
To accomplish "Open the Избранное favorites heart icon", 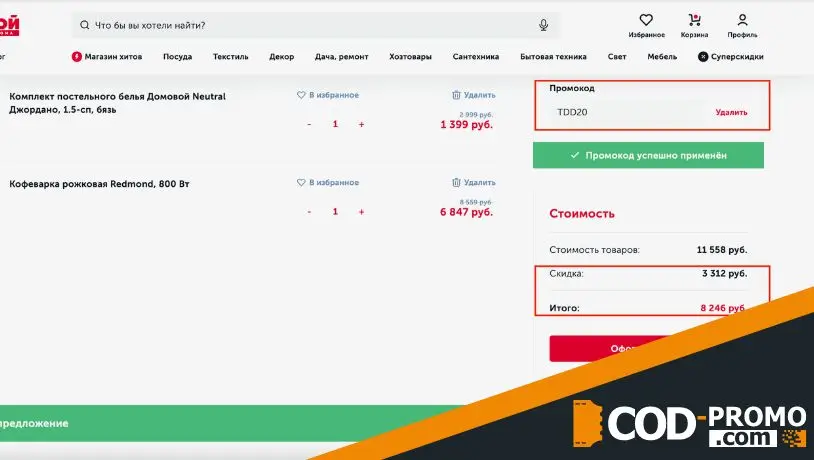I will click(646, 20).
